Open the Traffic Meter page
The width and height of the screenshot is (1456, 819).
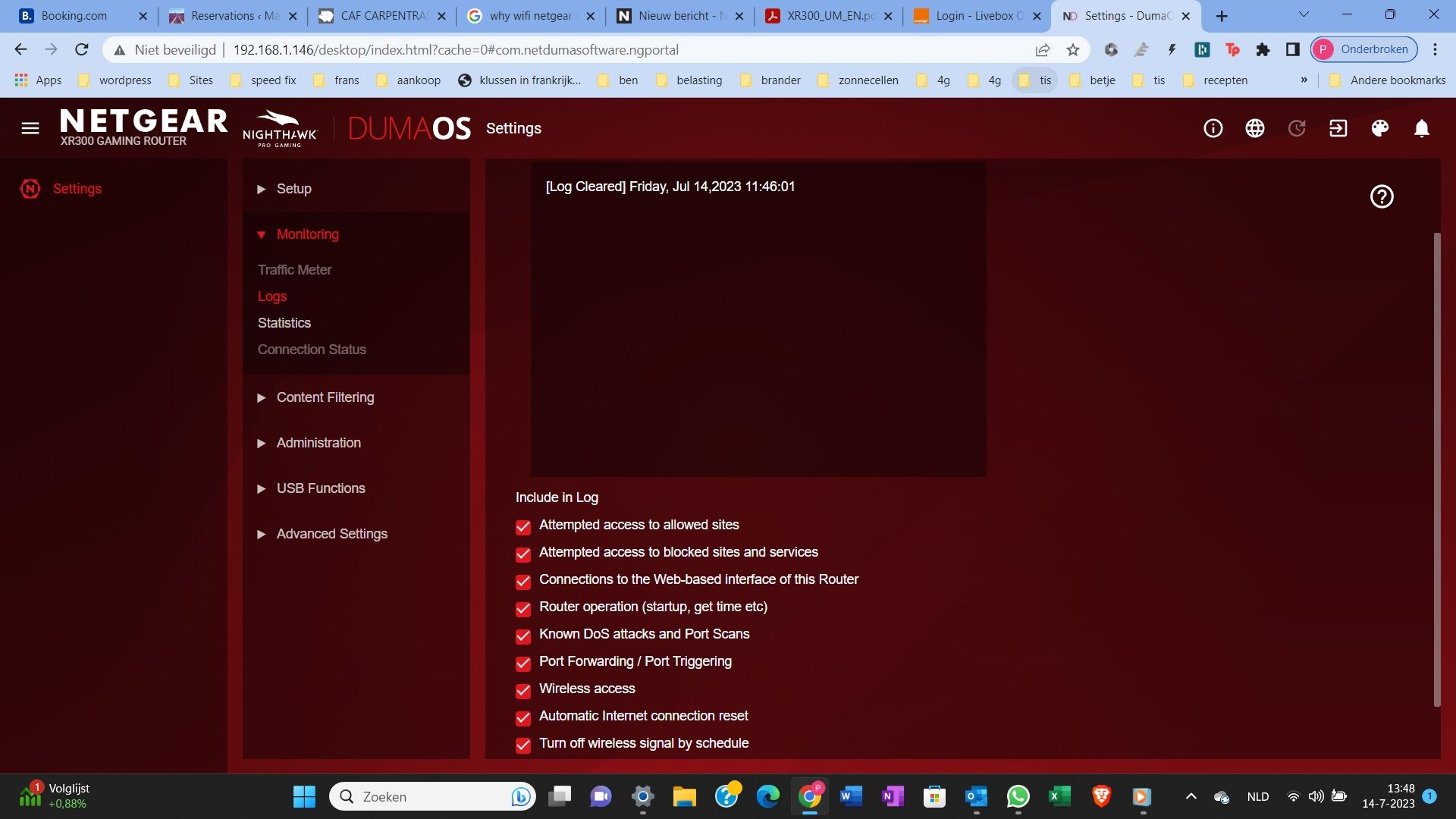click(x=294, y=270)
